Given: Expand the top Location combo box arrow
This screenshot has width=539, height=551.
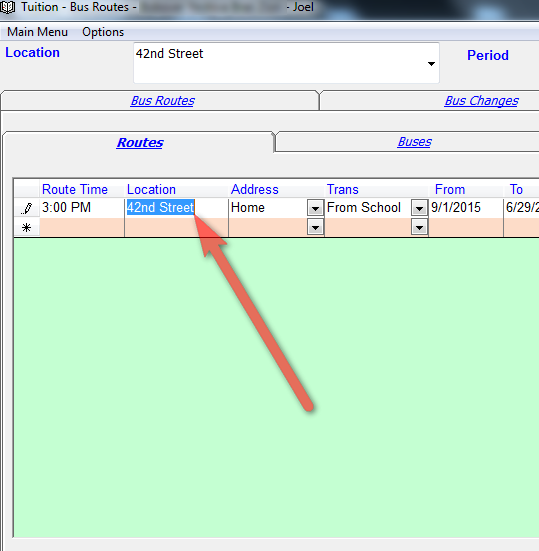Looking at the screenshot, I should click(x=431, y=64).
